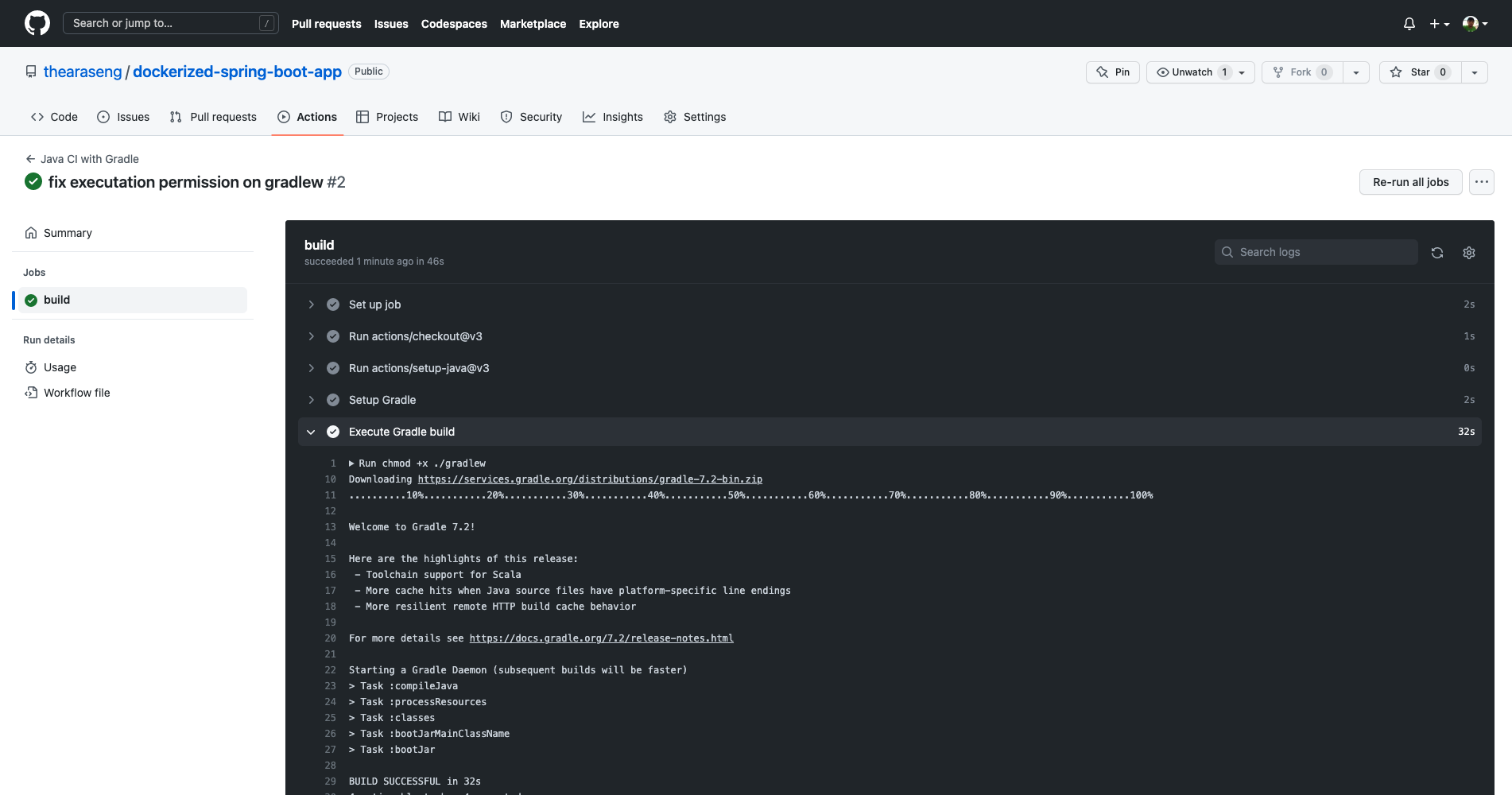Image resolution: width=1512 pixels, height=795 pixels.
Task: Click the Security shield icon
Action: (x=506, y=117)
